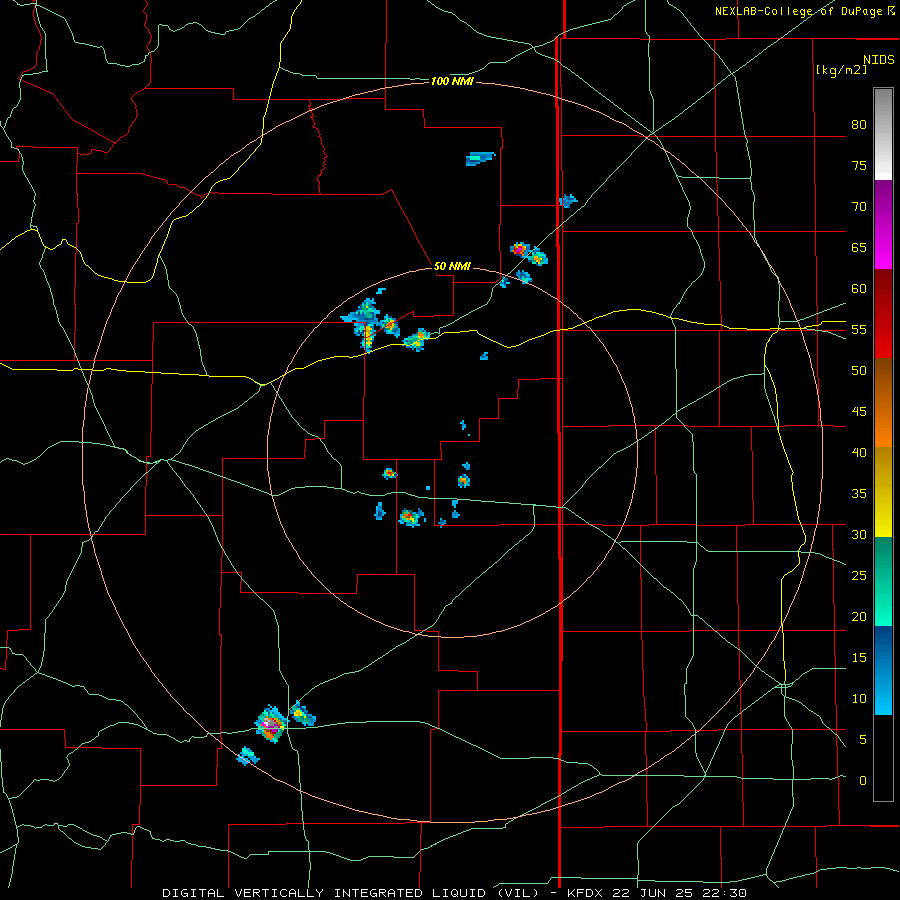The width and height of the screenshot is (900, 900).
Task: Pick the green-teal segment of color scale
Action: coord(883,581)
